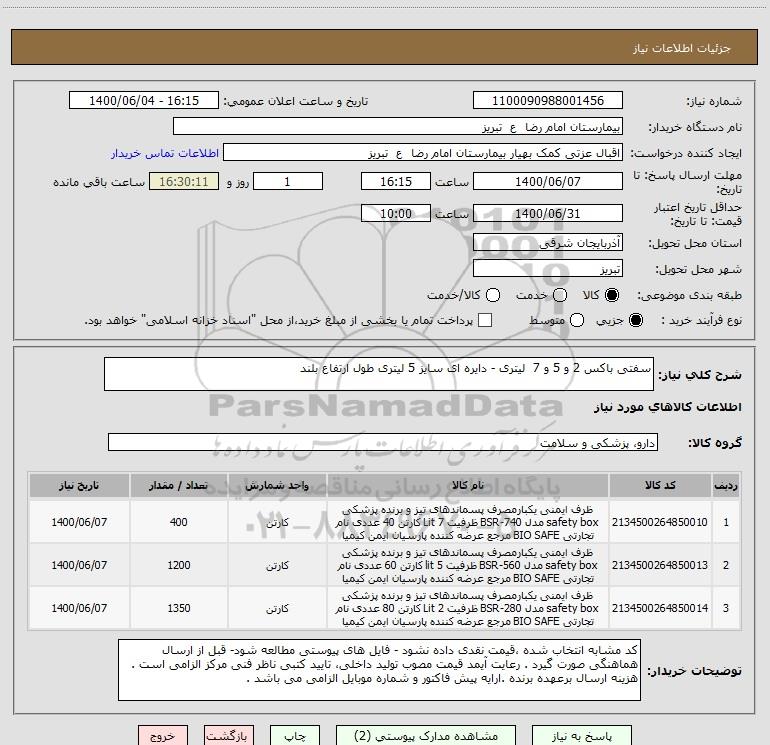The width and height of the screenshot is (770, 745).
Task: Click مشاهده مدارک پیوستی (2) button
Action: click(x=426, y=736)
